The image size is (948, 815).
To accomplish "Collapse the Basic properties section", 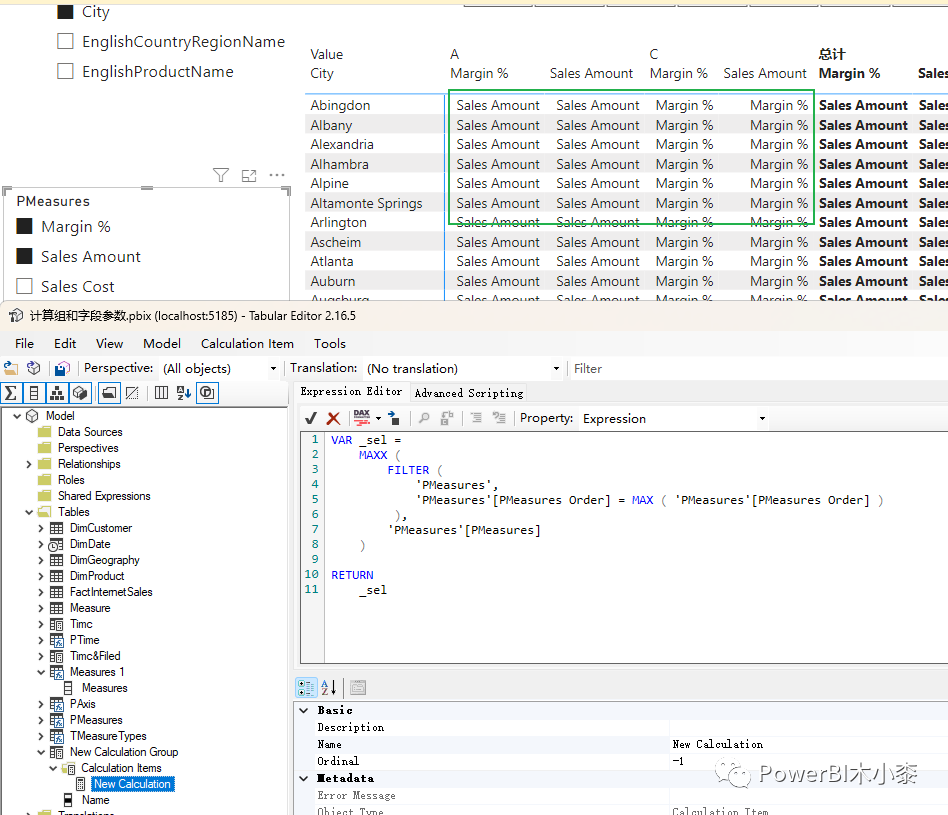I will click(x=304, y=710).
